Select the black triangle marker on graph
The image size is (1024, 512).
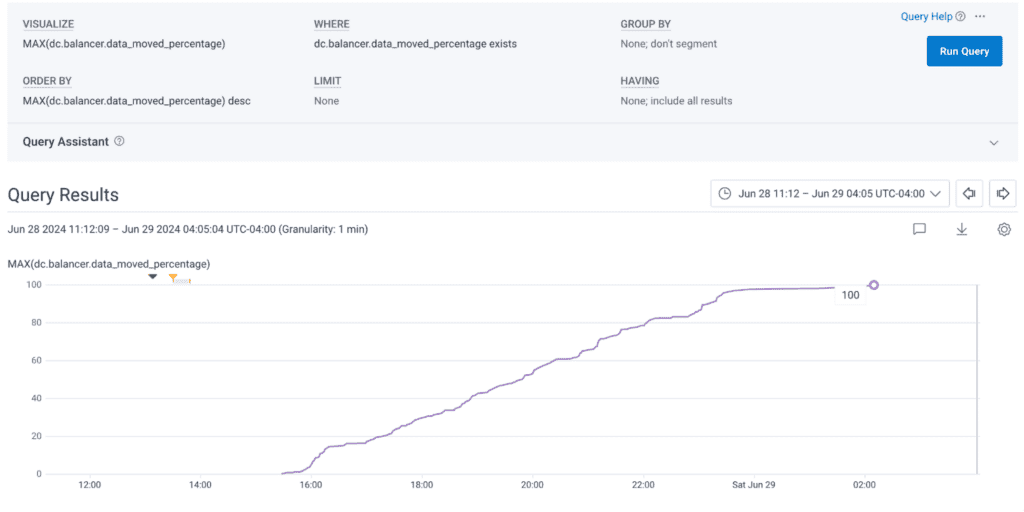click(x=153, y=277)
